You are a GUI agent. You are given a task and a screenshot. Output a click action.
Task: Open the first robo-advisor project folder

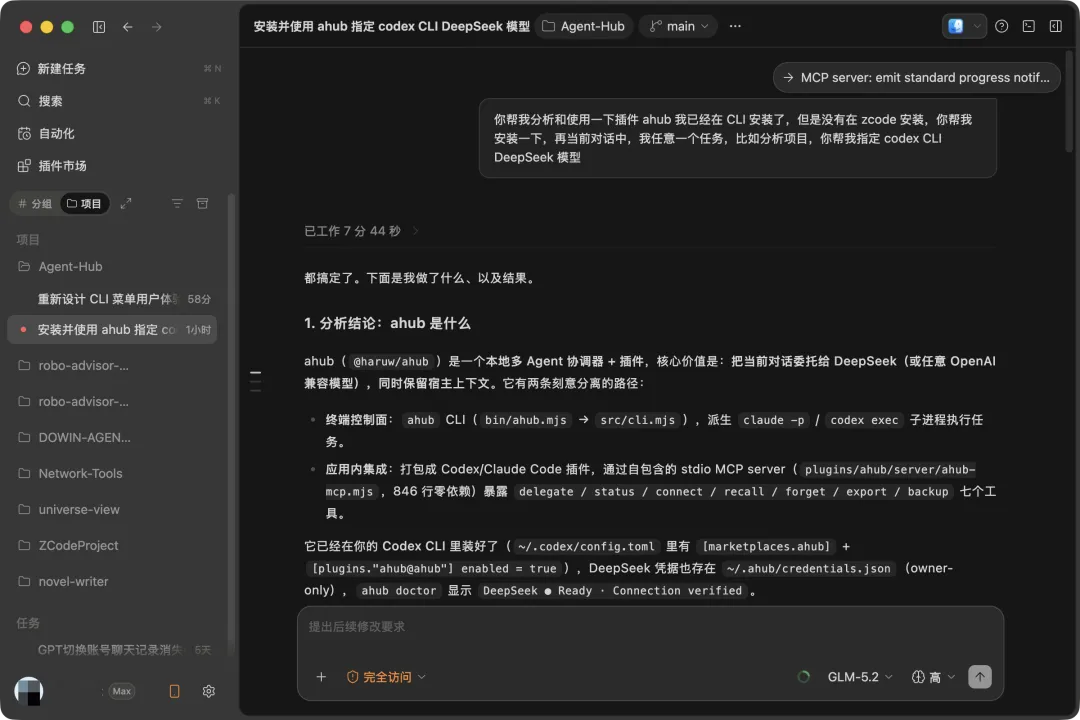114,365
